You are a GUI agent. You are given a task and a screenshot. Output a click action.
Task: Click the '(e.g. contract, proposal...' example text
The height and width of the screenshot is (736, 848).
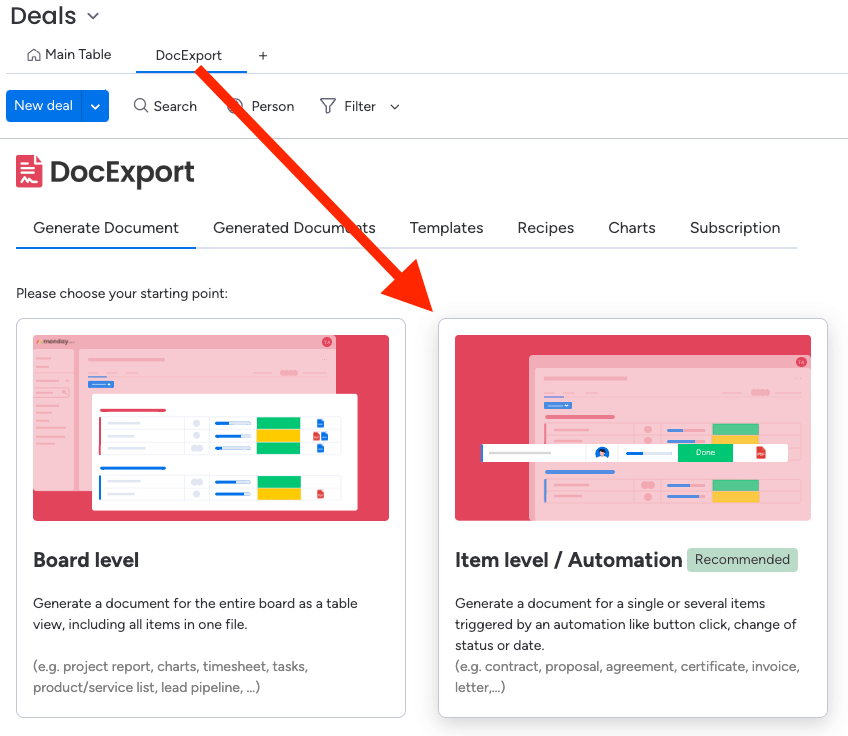coord(627,677)
